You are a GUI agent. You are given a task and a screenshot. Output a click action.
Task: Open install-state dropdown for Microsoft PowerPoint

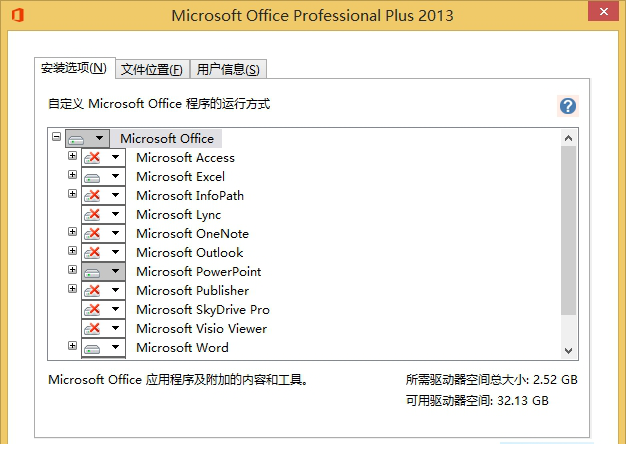[x=103, y=271]
